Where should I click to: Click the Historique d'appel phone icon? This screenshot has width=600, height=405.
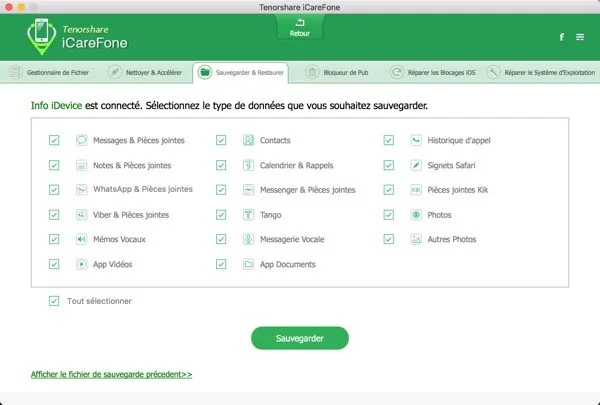(416, 140)
